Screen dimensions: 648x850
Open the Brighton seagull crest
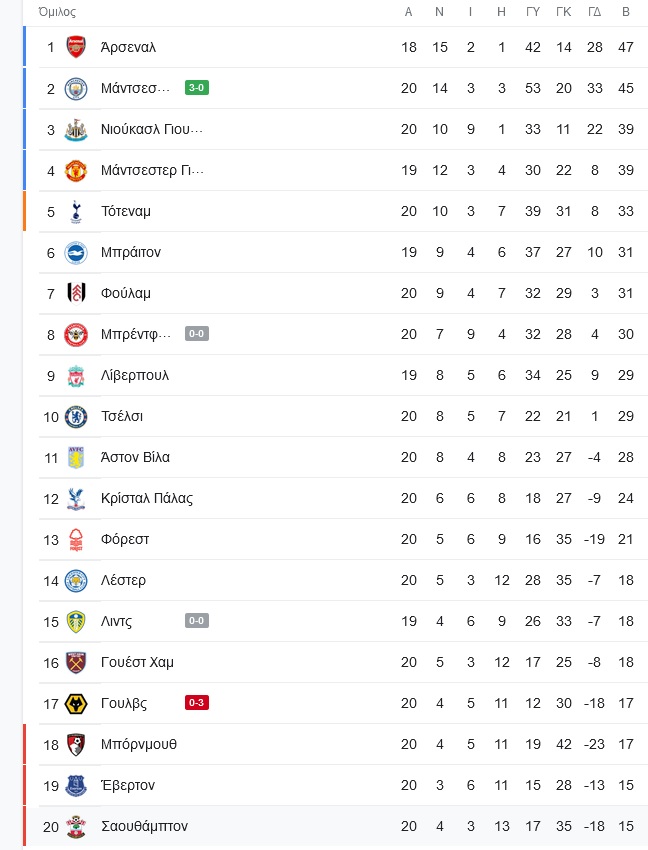pos(76,253)
